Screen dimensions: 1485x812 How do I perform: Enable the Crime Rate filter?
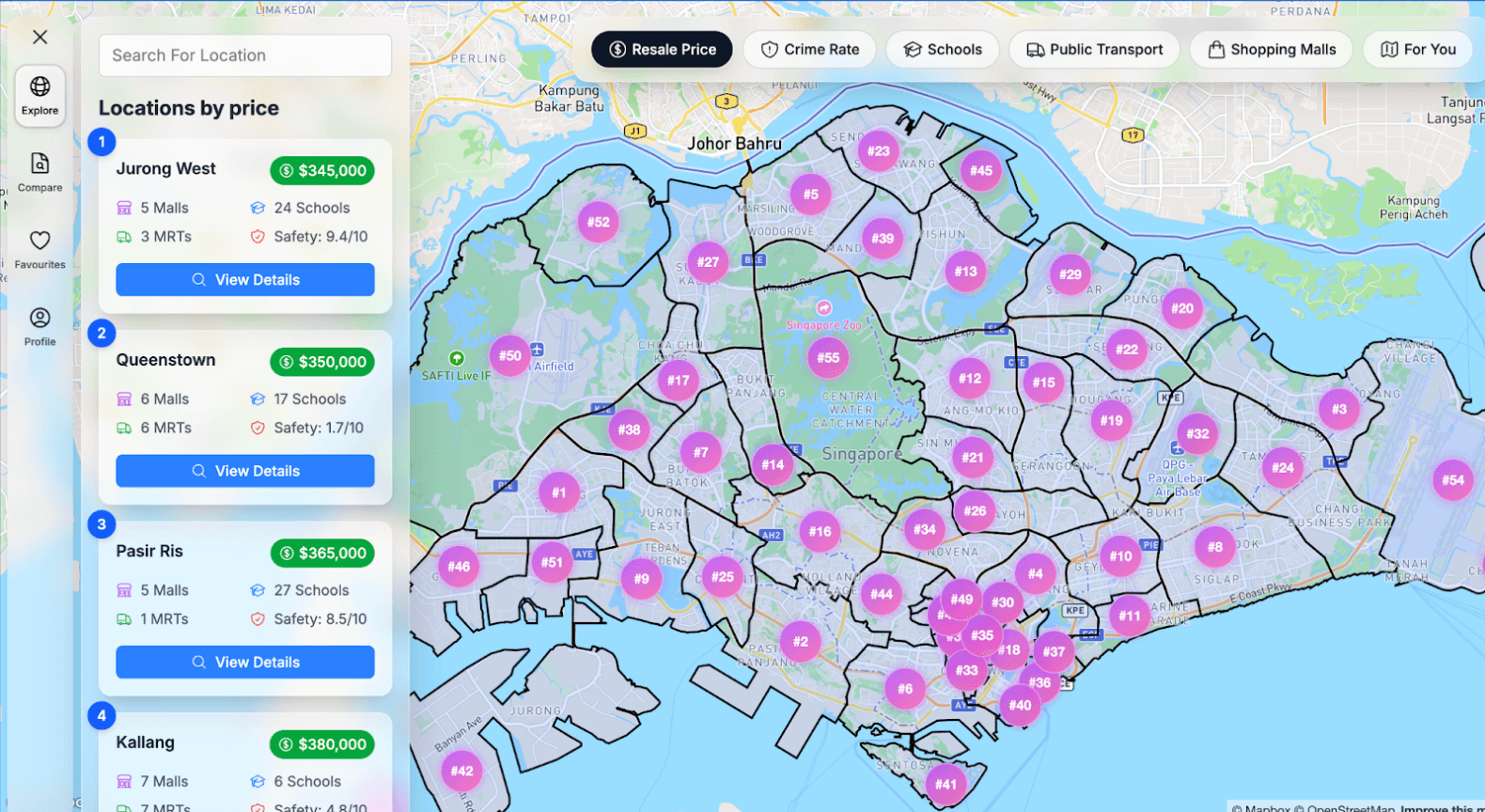coord(809,50)
